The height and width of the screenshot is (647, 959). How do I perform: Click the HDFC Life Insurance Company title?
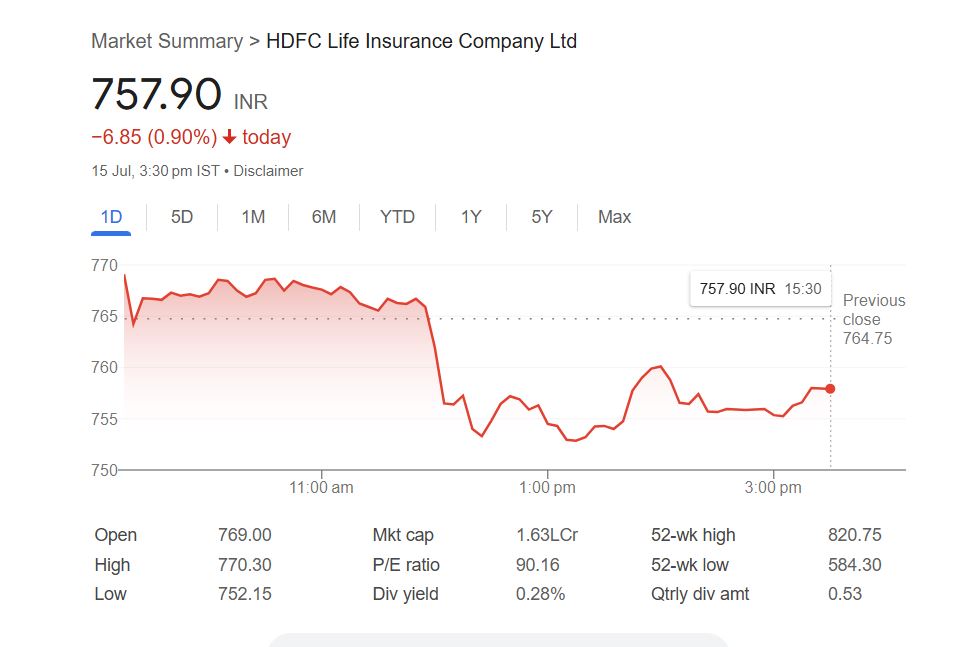421,41
